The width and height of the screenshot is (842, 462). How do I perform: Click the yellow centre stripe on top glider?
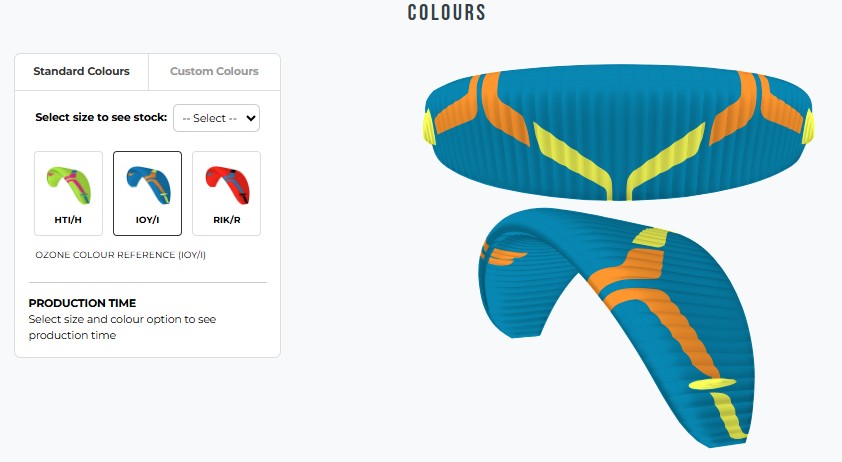tap(619, 161)
